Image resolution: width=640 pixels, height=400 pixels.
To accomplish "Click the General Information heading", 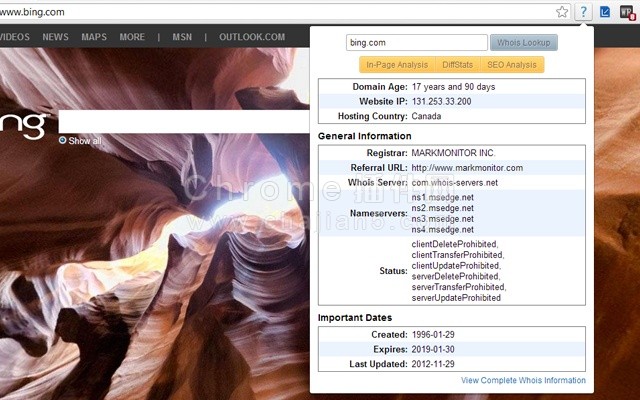I will click(364, 136).
